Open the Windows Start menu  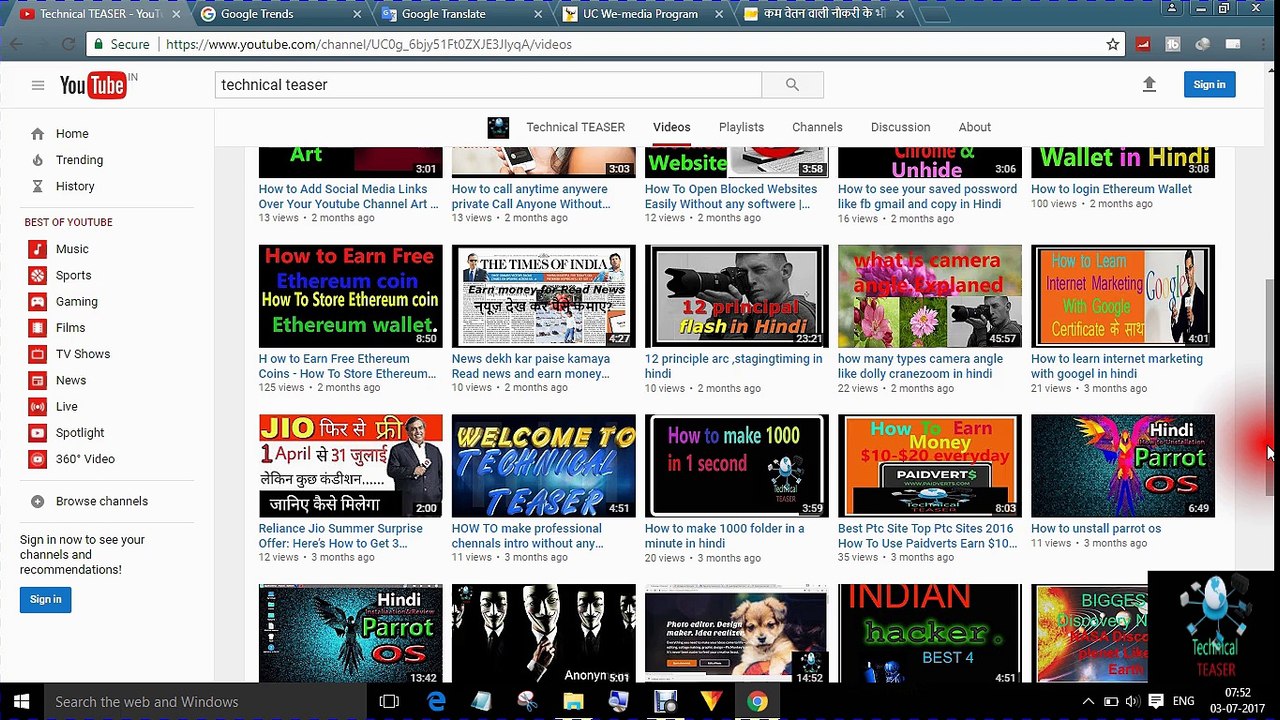point(21,702)
